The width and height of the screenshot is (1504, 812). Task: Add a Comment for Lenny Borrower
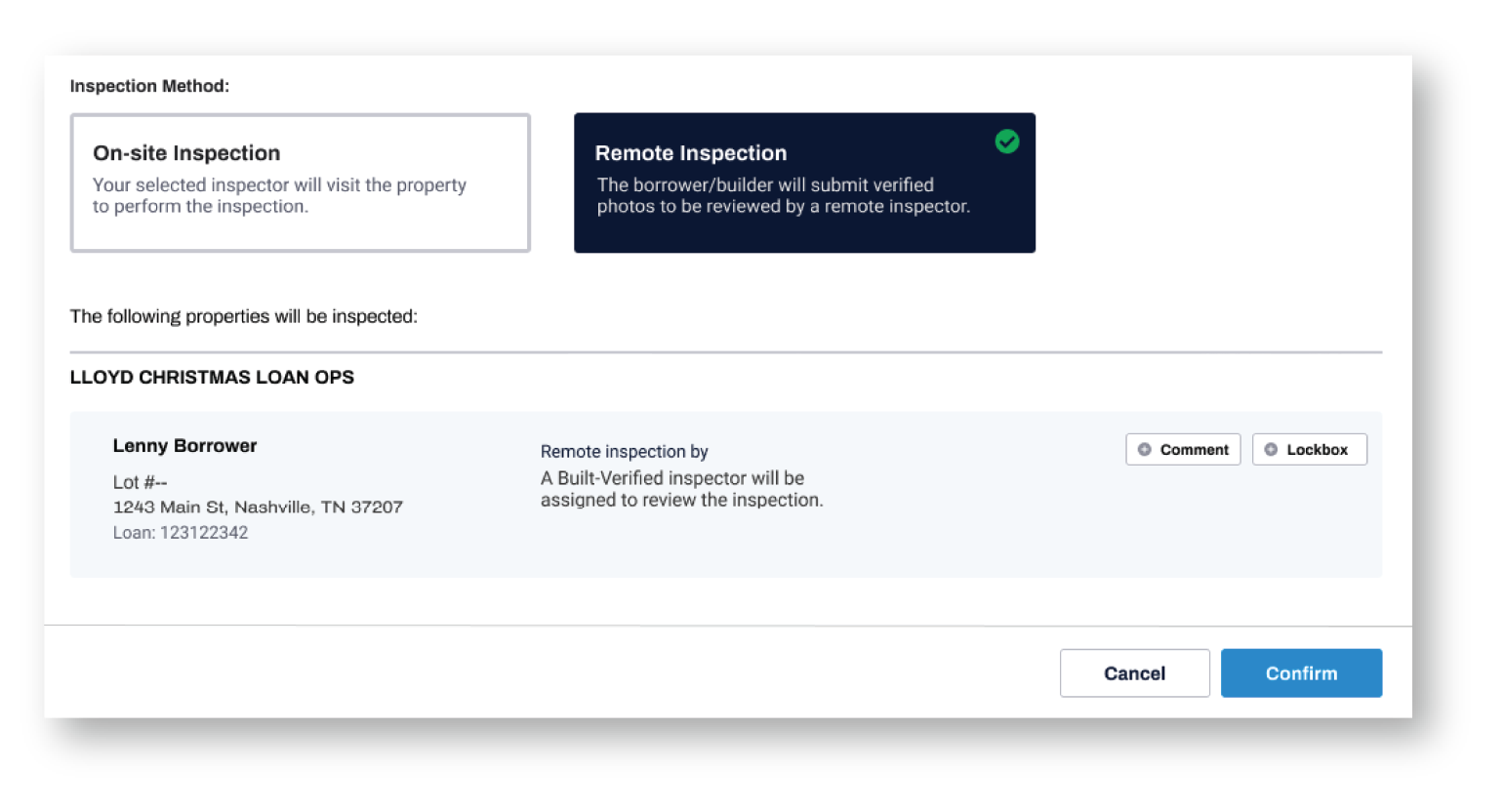[1183, 450]
